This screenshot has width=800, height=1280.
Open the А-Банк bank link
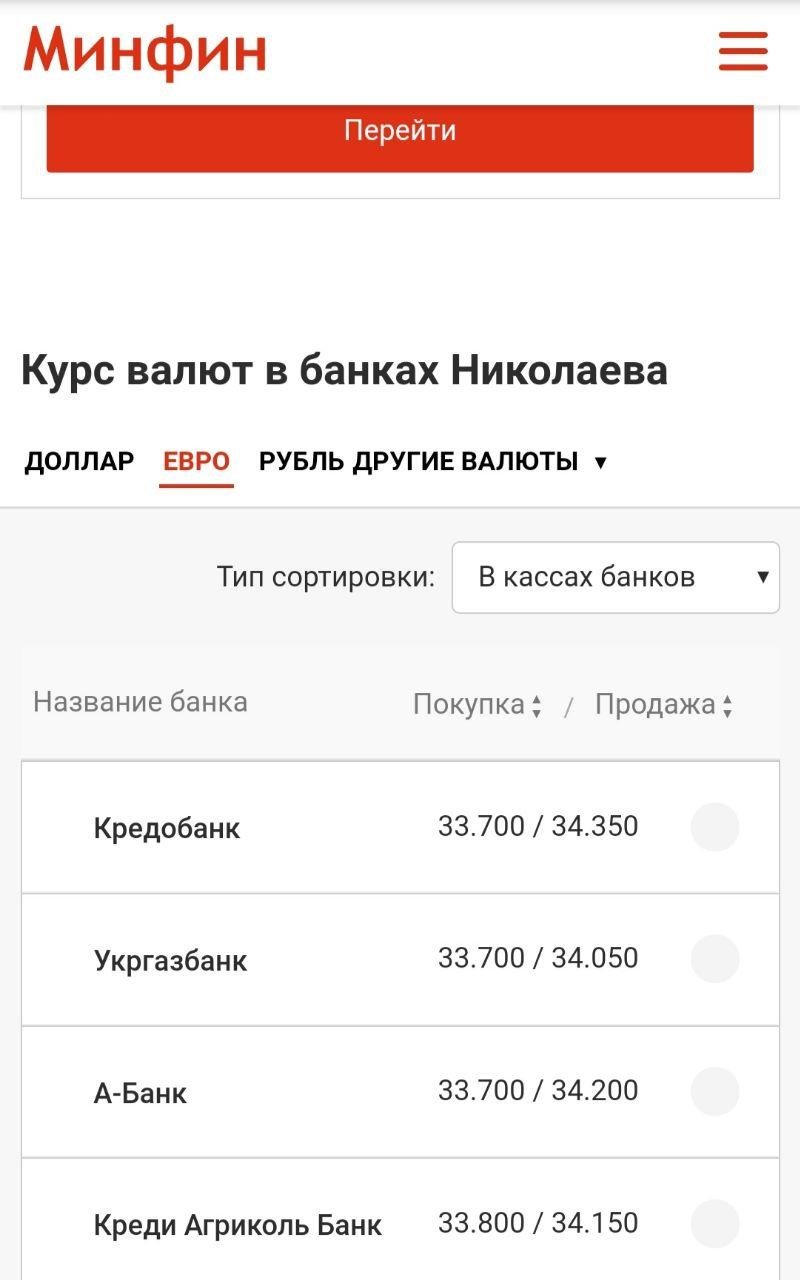pos(140,1093)
